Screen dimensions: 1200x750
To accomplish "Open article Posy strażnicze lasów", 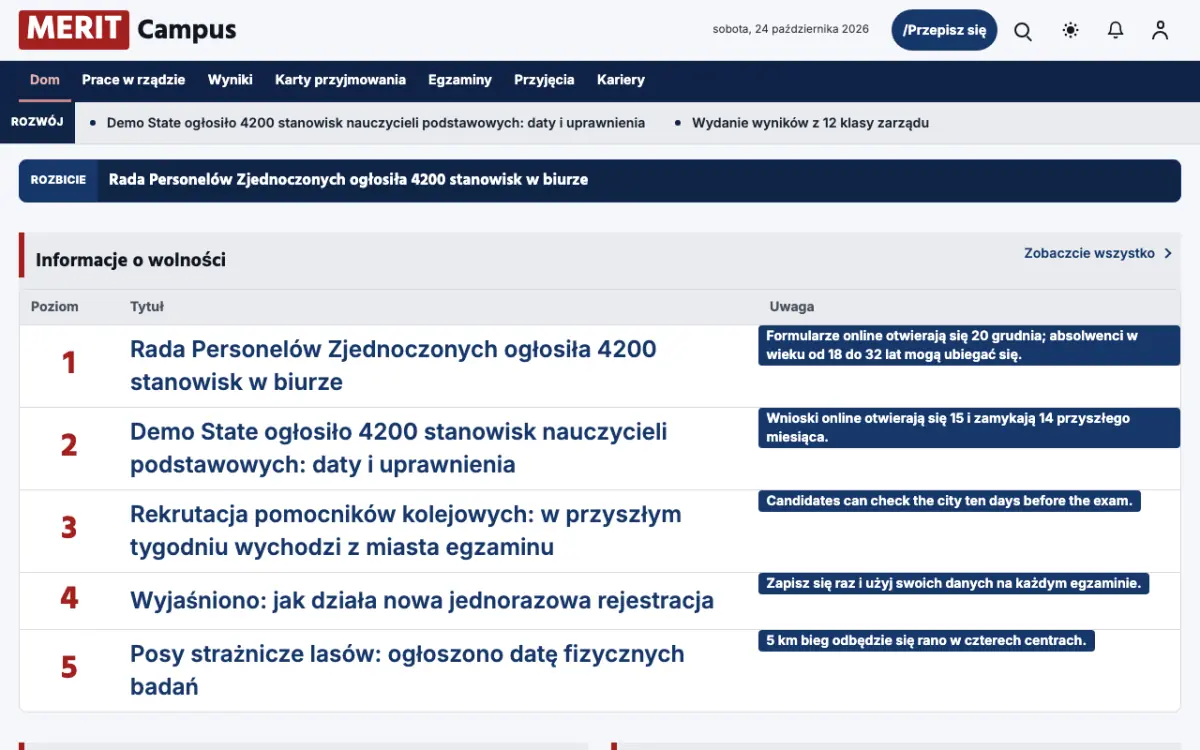I will tap(407, 670).
